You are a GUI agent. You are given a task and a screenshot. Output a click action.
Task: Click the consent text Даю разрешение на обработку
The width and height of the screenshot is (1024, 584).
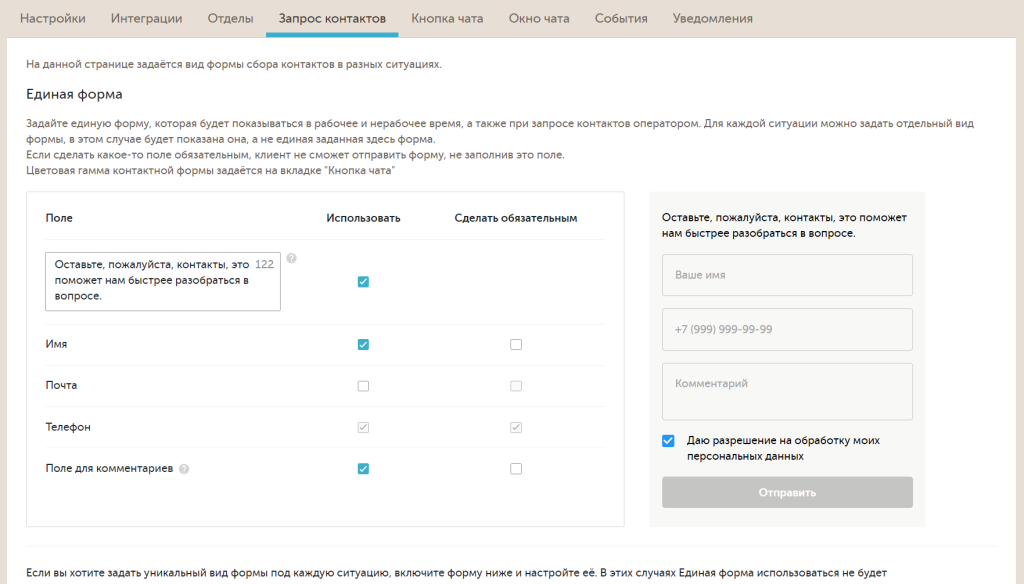783,448
